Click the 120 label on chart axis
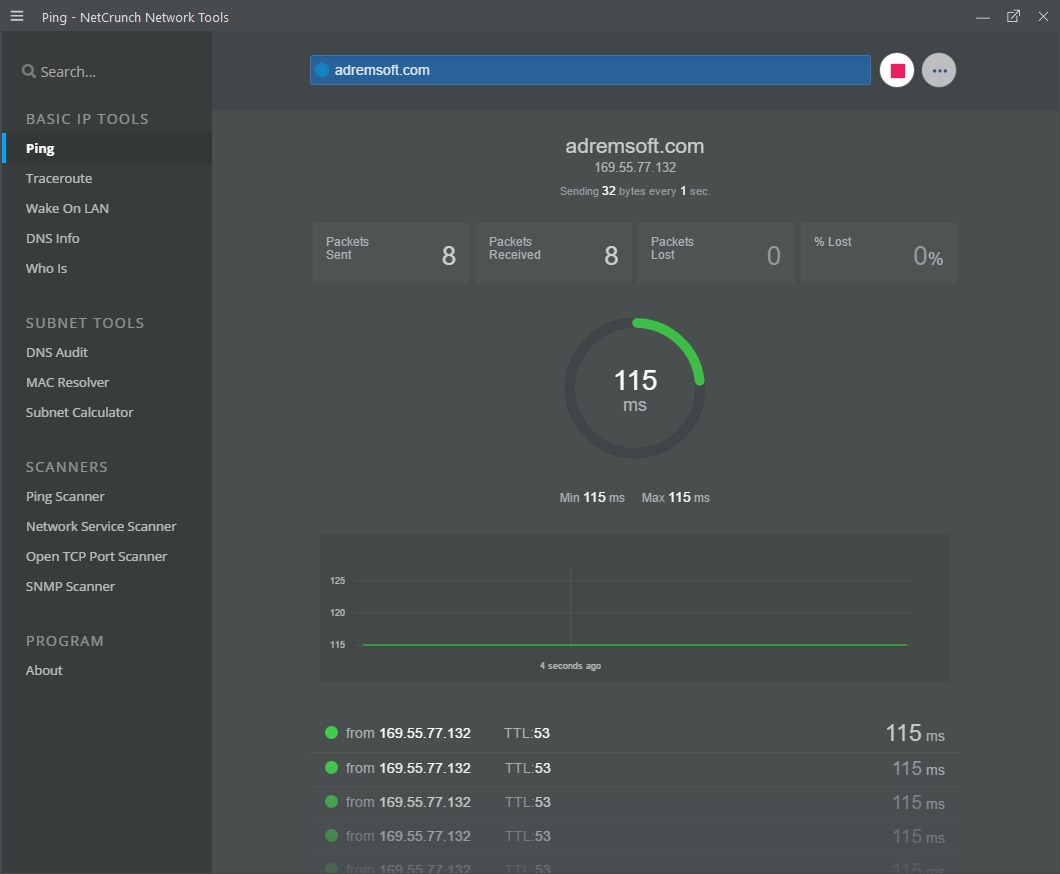Viewport: 1060px width, 874px height. click(x=337, y=612)
